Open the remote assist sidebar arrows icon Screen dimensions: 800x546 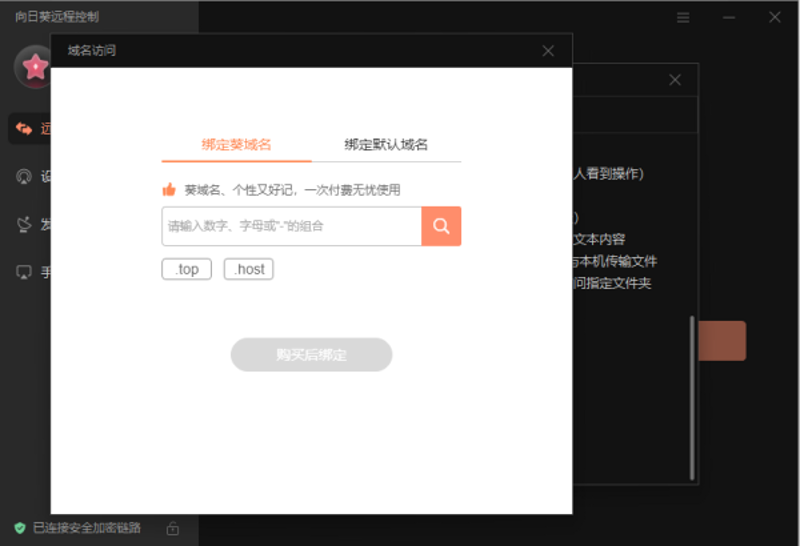(23, 129)
